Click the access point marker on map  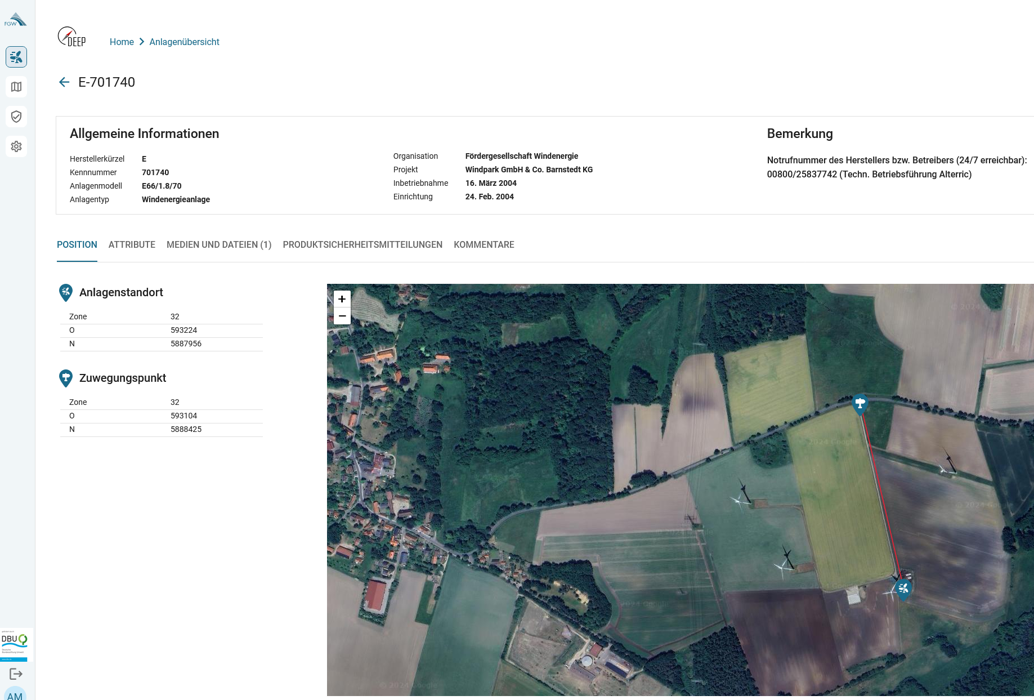(x=860, y=403)
